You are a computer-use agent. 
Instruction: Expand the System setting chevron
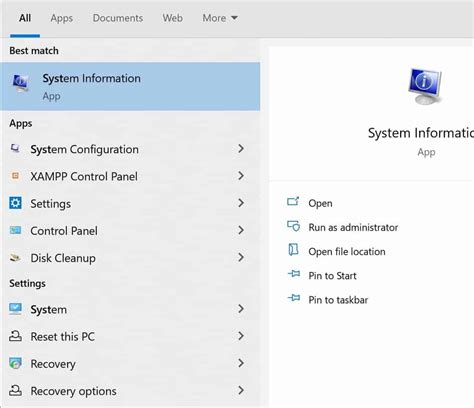(241, 309)
